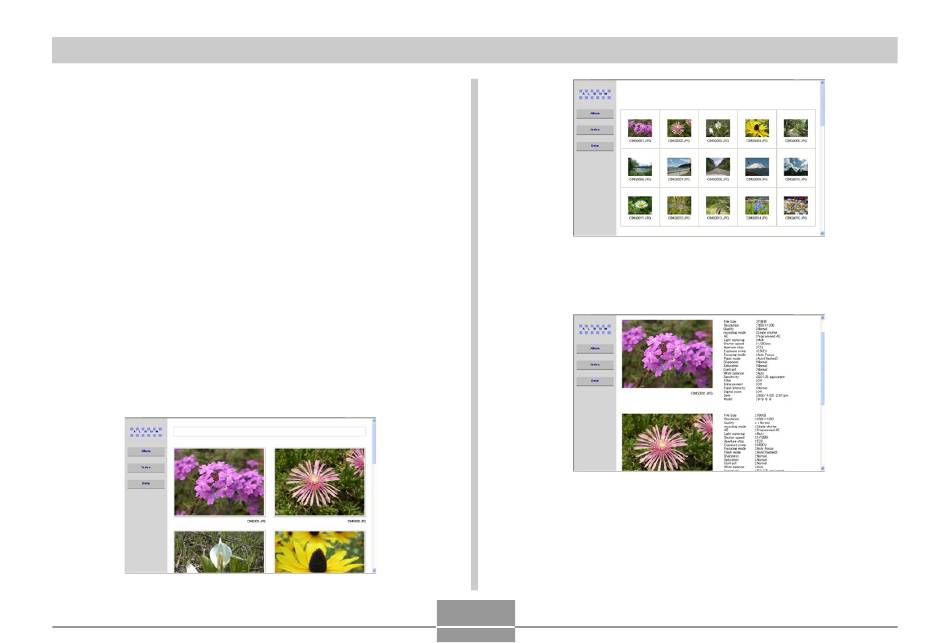The height and width of the screenshot is (643, 950).
Task: Click the Data button in the image data window
Action: (595, 381)
